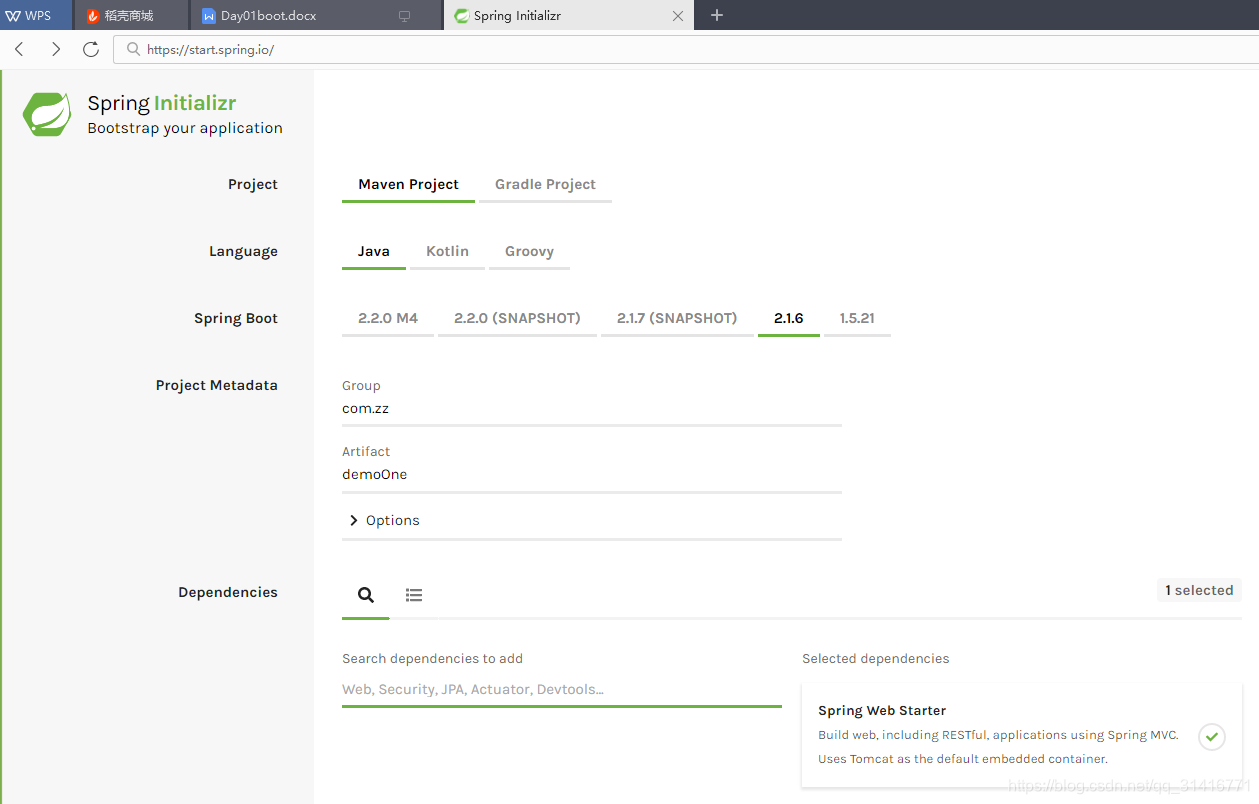Screen dimensions: 1259x804
Task: Reload the page with refresh icon
Action: (91, 49)
